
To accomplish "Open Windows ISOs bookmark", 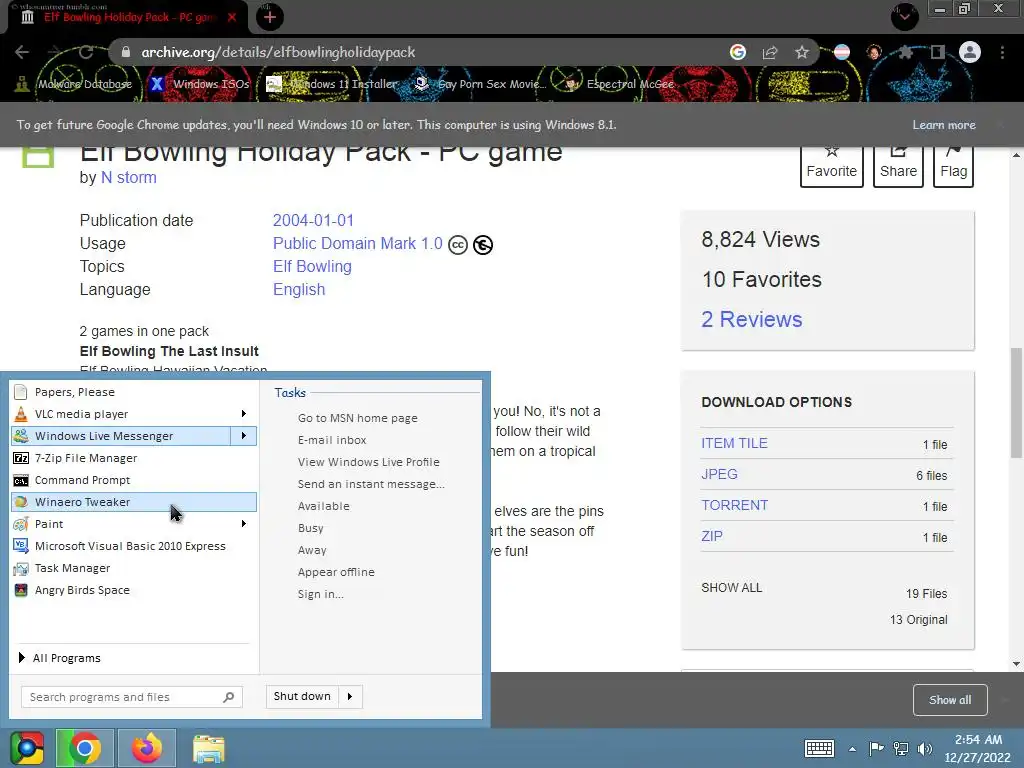I will pos(200,84).
